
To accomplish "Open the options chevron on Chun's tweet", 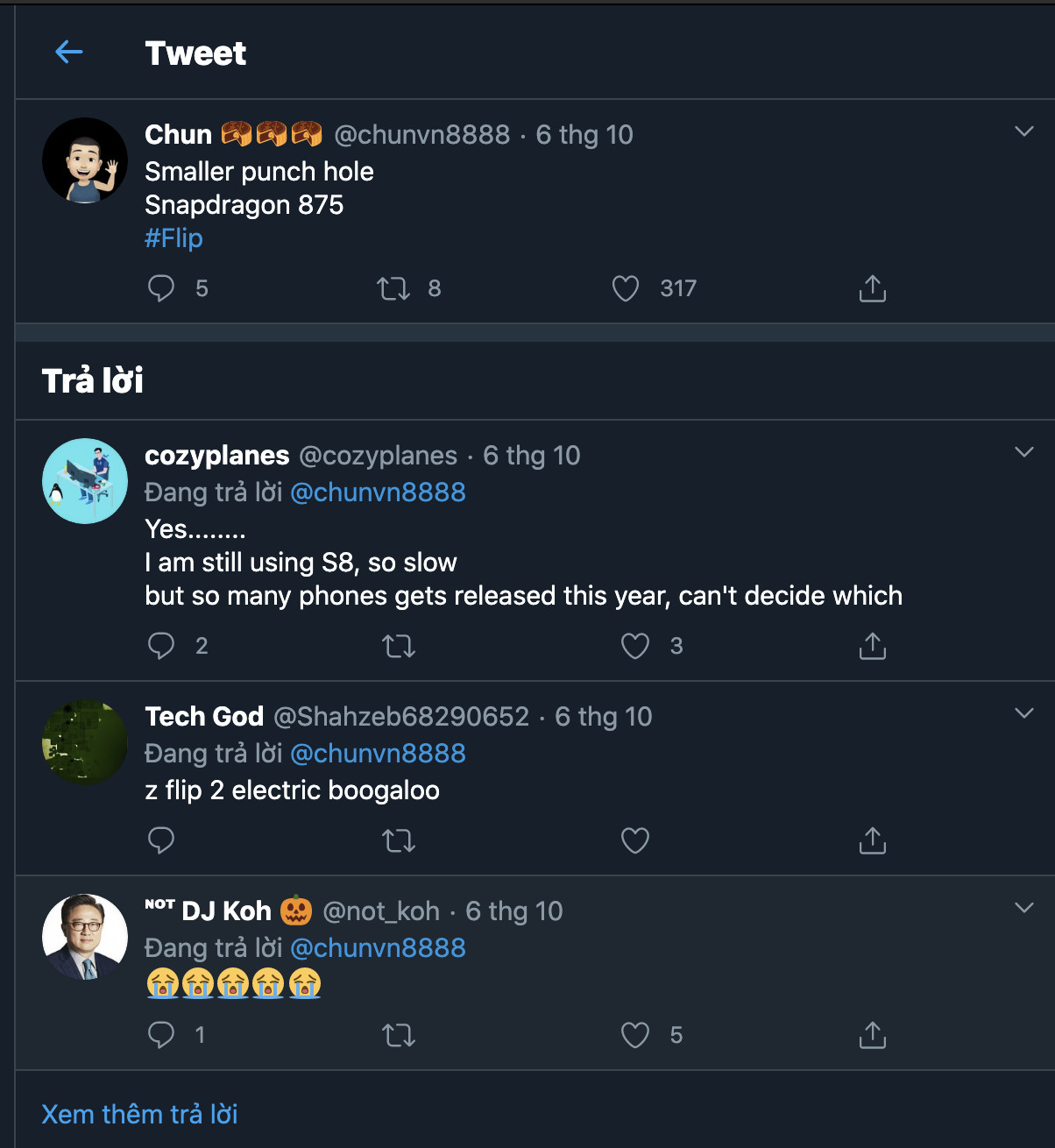I will (x=1023, y=131).
